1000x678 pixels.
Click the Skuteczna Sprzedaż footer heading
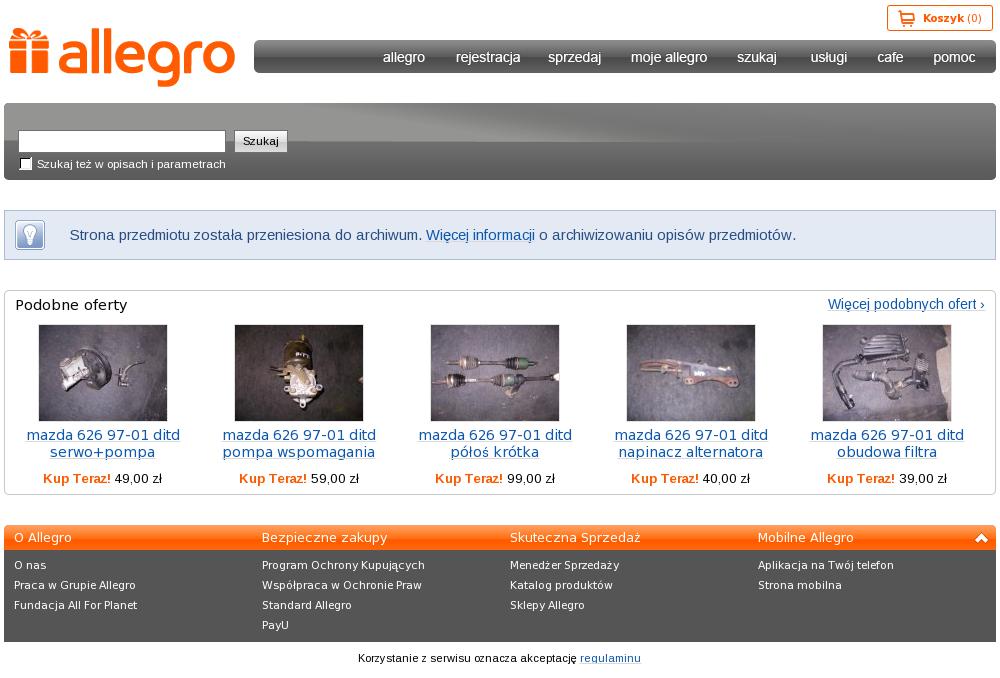pos(575,538)
